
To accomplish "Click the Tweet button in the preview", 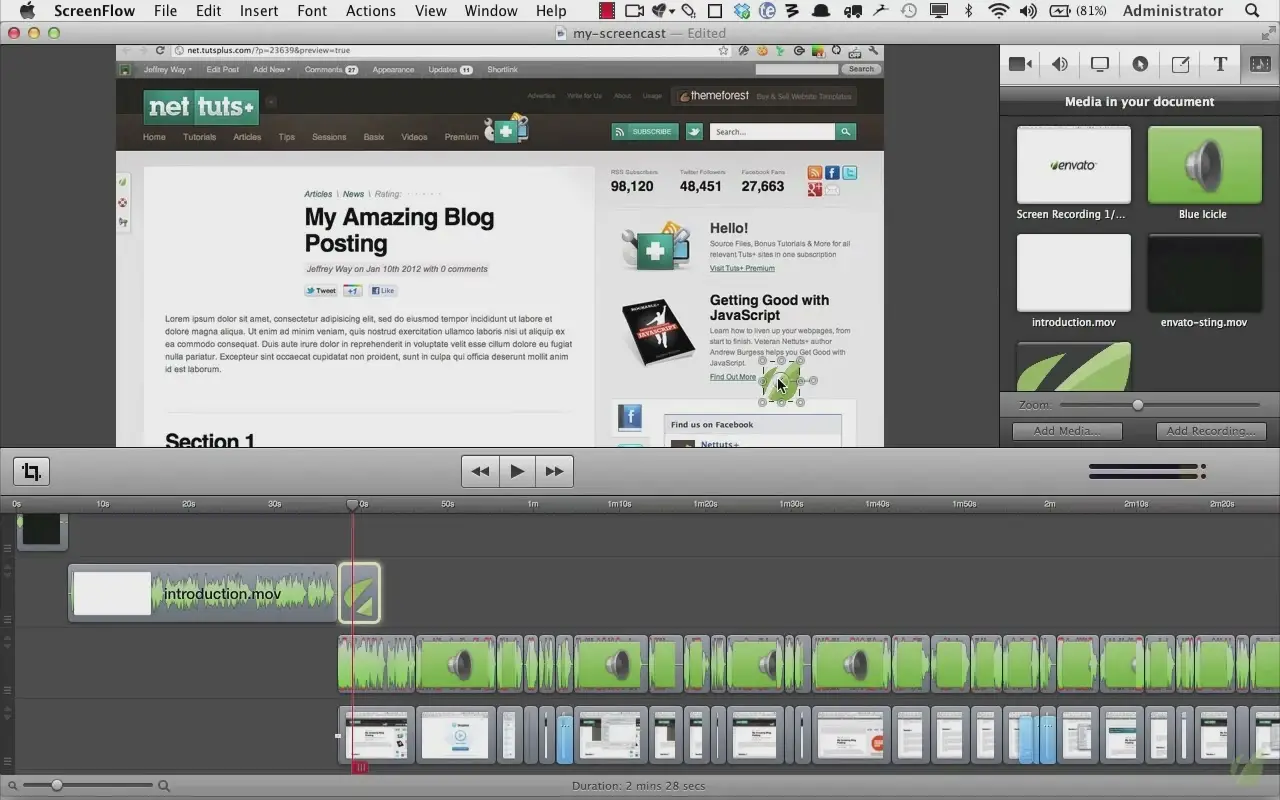I will [321, 291].
